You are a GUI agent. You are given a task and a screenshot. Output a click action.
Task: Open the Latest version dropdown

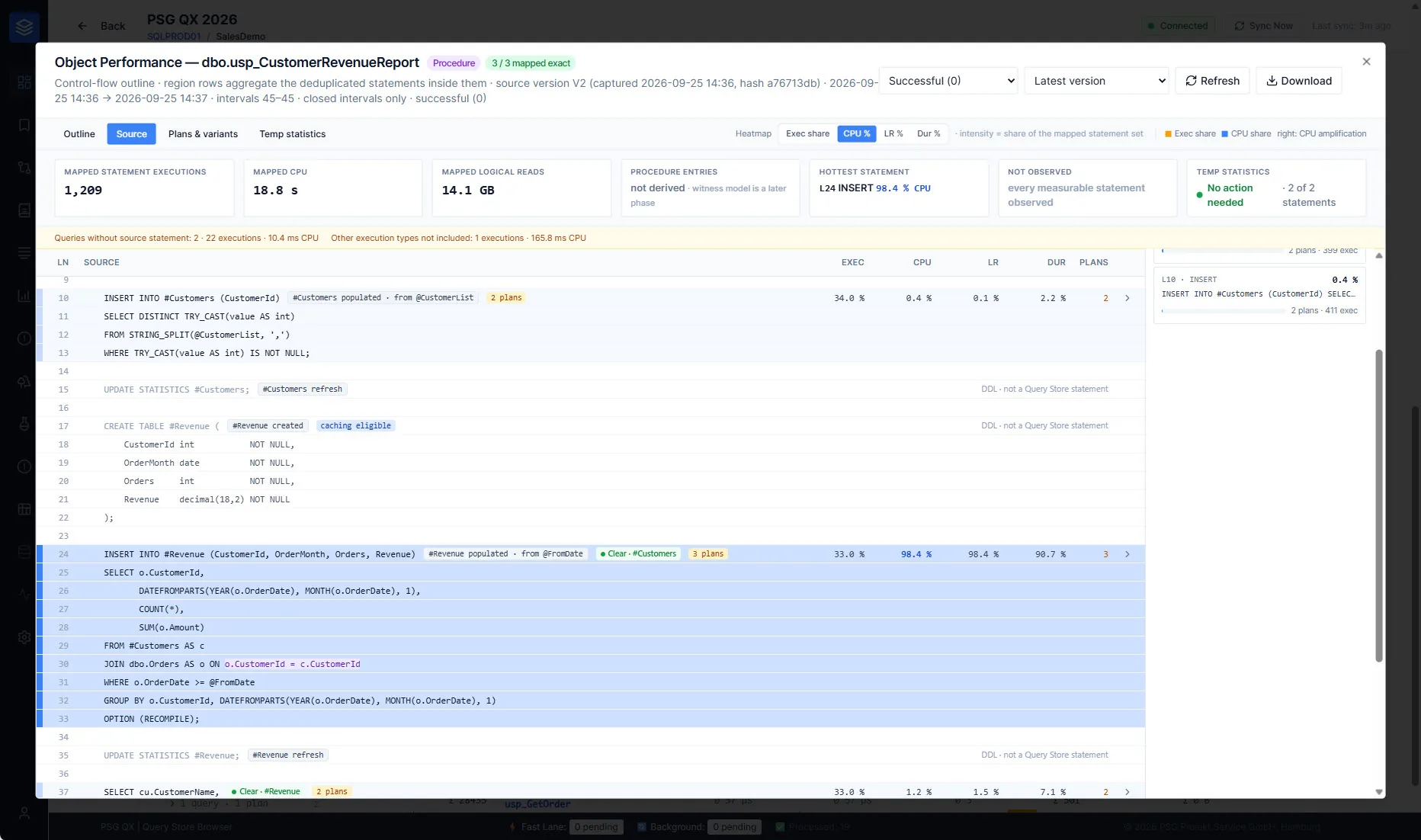click(x=1097, y=81)
